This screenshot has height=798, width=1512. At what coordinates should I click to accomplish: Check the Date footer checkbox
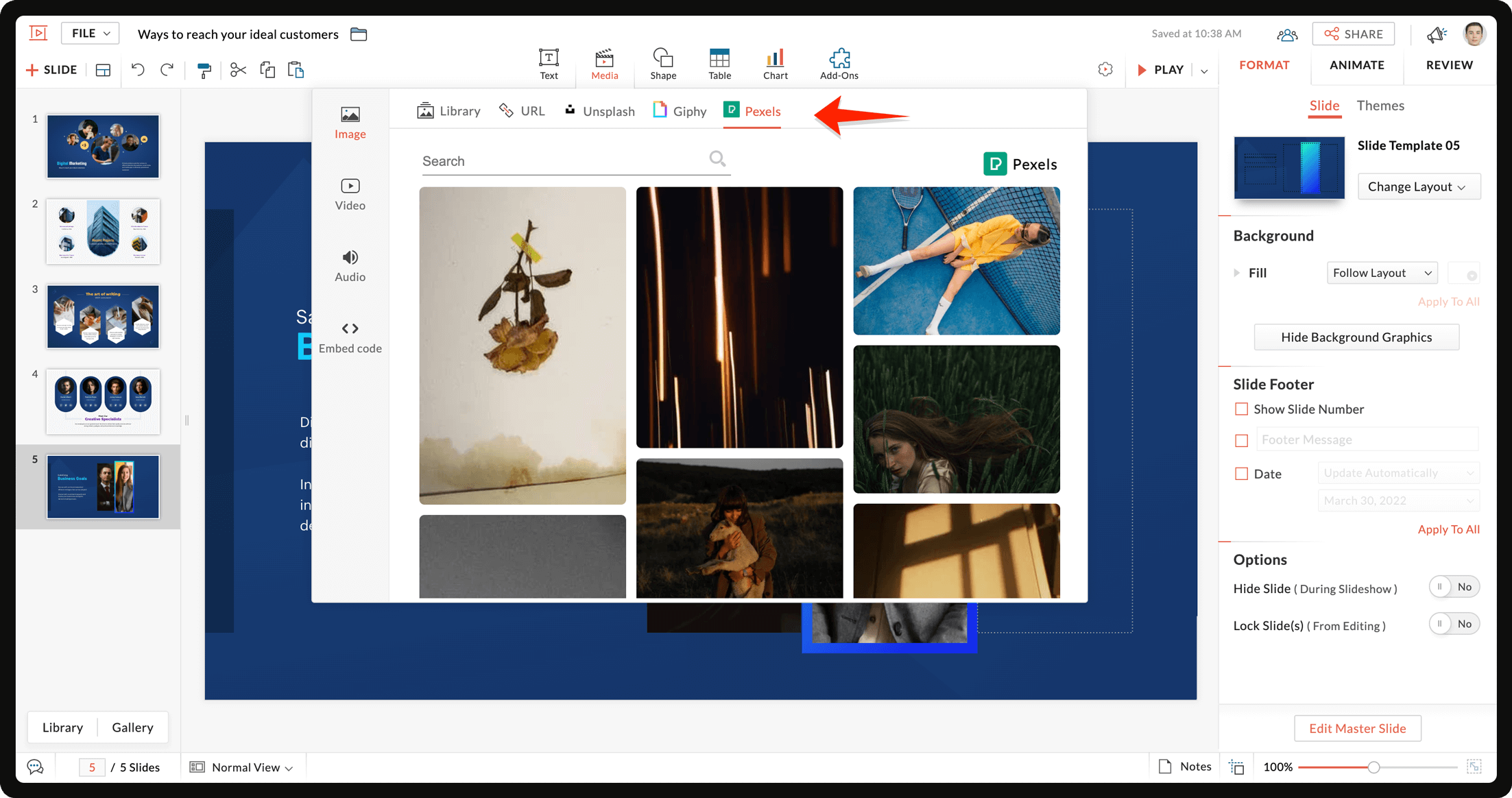[x=1241, y=474]
